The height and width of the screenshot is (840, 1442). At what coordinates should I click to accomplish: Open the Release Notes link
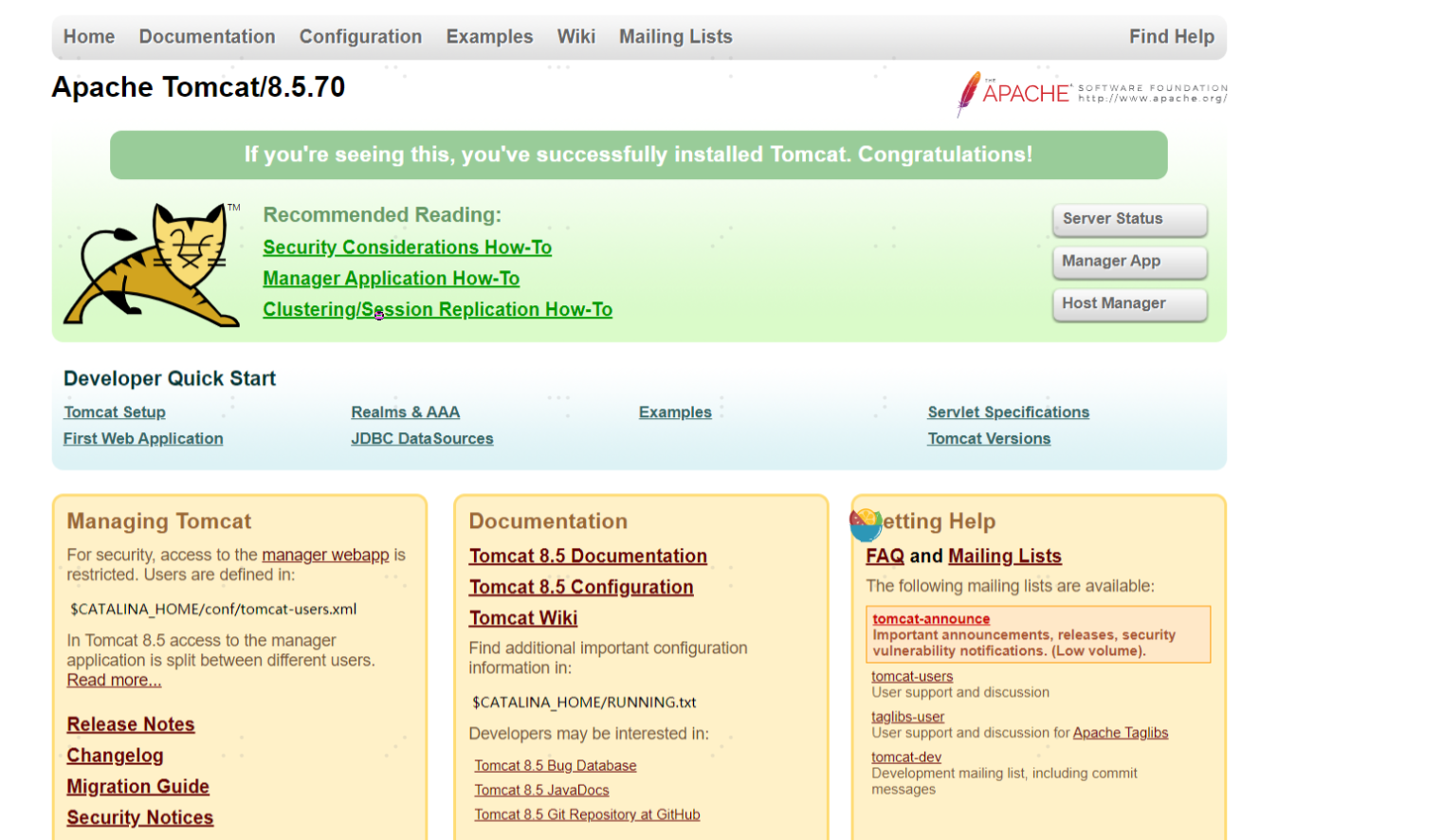[x=131, y=724]
